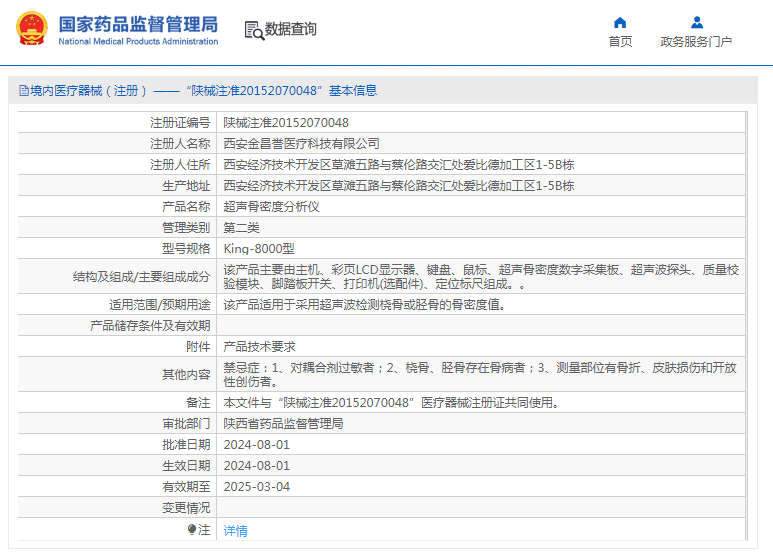
Task: Click the 结构及组成/主要组成成分 label
Action: point(141,277)
